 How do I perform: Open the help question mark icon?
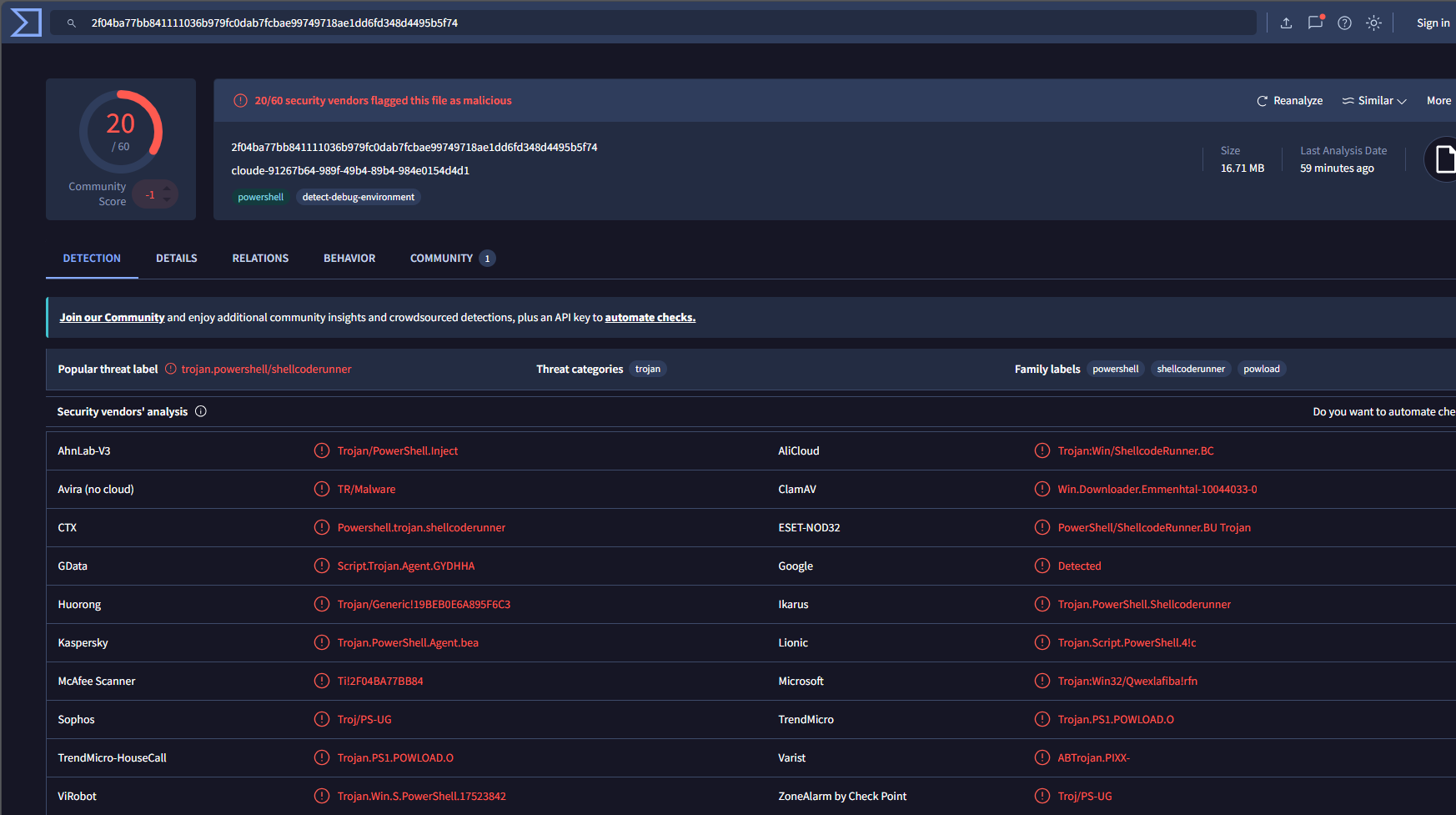click(1344, 23)
